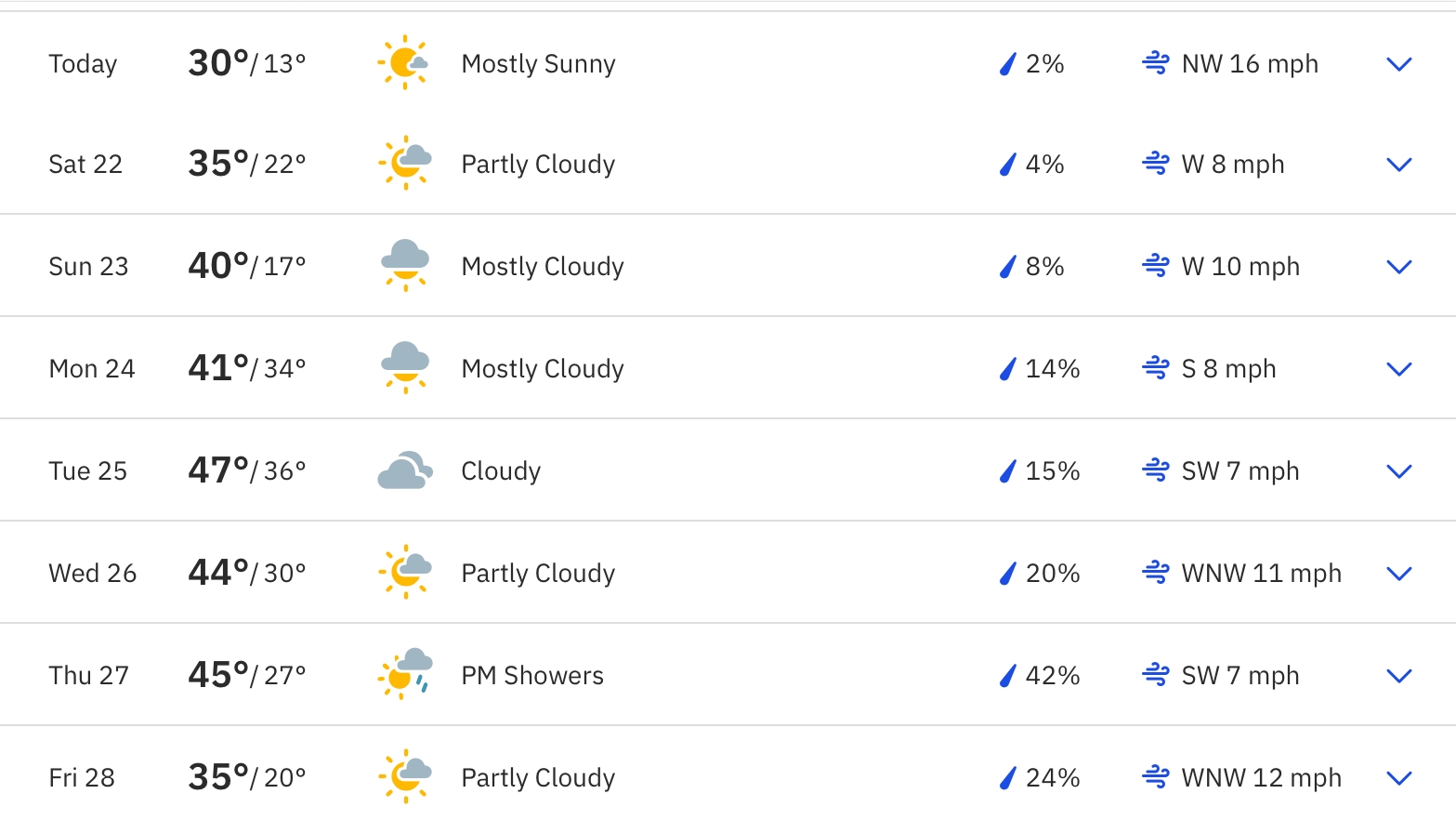1456x820 pixels.
Task: Click the WNW 12 mph wind text
Action: point(1261,778)
